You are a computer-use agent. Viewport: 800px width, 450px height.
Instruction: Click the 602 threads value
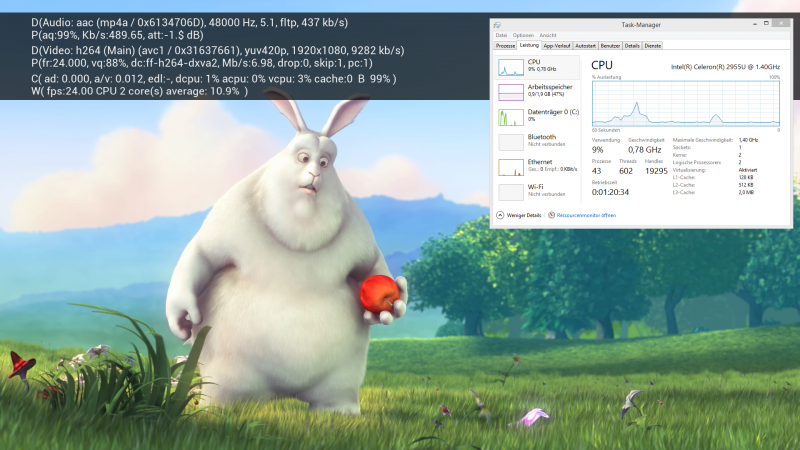[x=626, y=171]
